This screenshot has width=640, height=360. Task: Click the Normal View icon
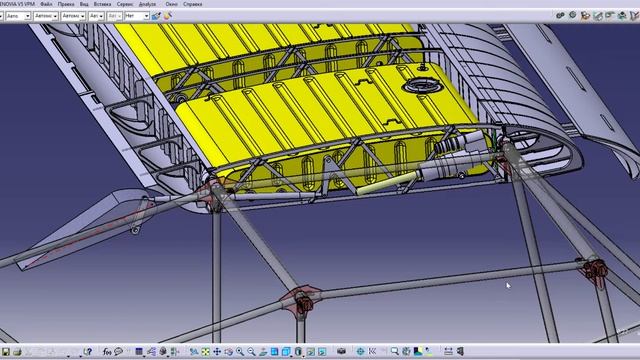tap(263, 351)
